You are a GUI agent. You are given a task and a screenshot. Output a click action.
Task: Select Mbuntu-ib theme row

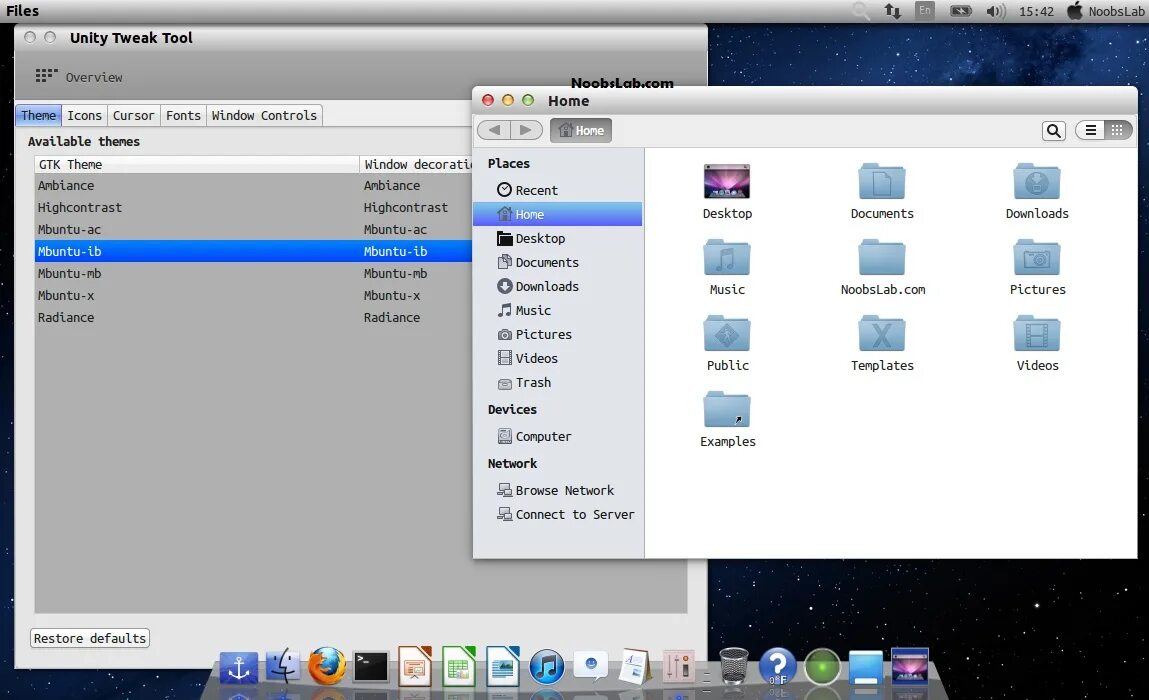coord(254,251)
